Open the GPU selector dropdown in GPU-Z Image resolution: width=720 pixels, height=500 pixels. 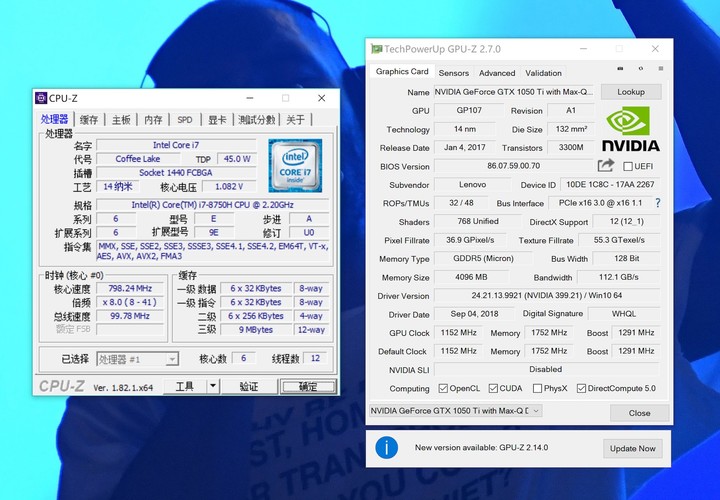[x=456, y=410]
